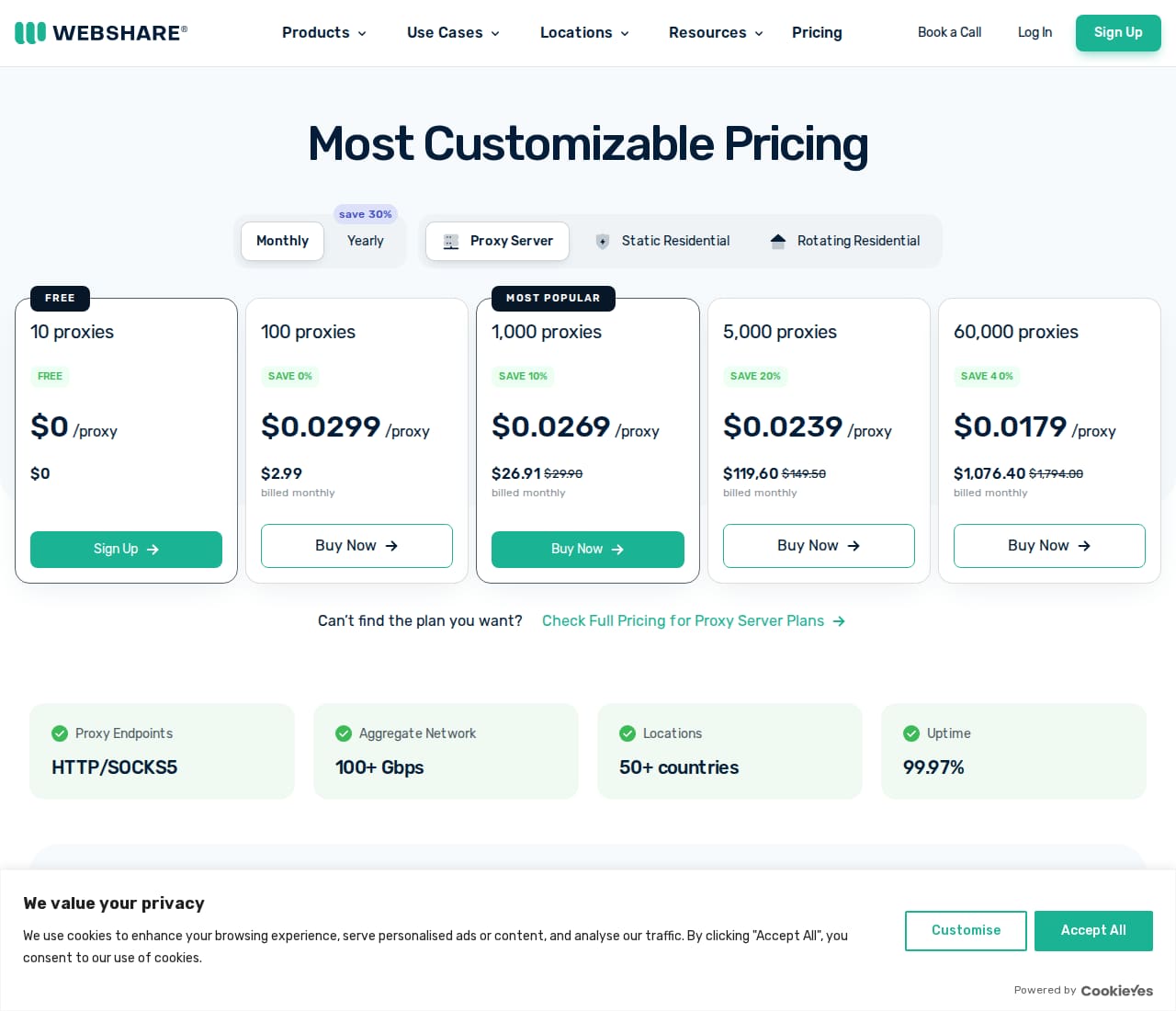Click the Uptime green checkmark icon

(x=911, y=733)
